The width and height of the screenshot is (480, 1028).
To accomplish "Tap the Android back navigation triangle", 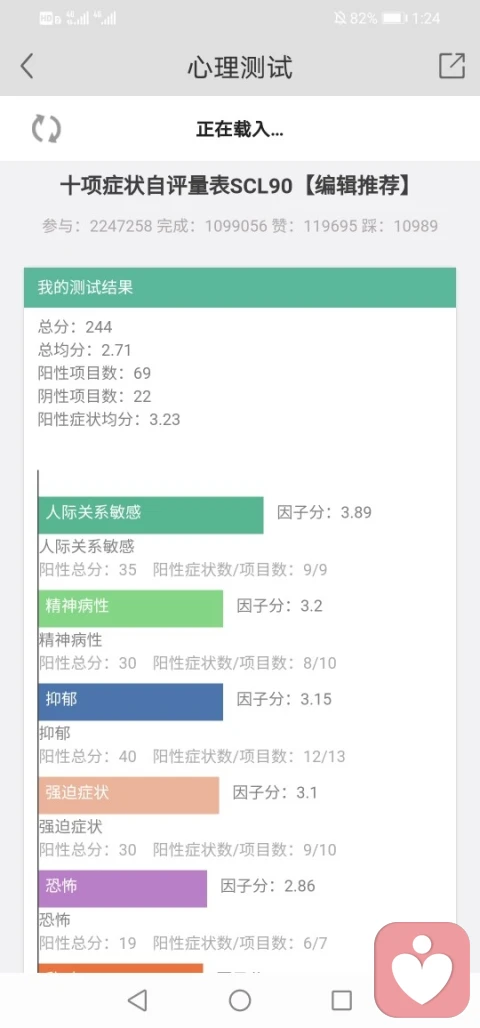I will coord(137,1000).
